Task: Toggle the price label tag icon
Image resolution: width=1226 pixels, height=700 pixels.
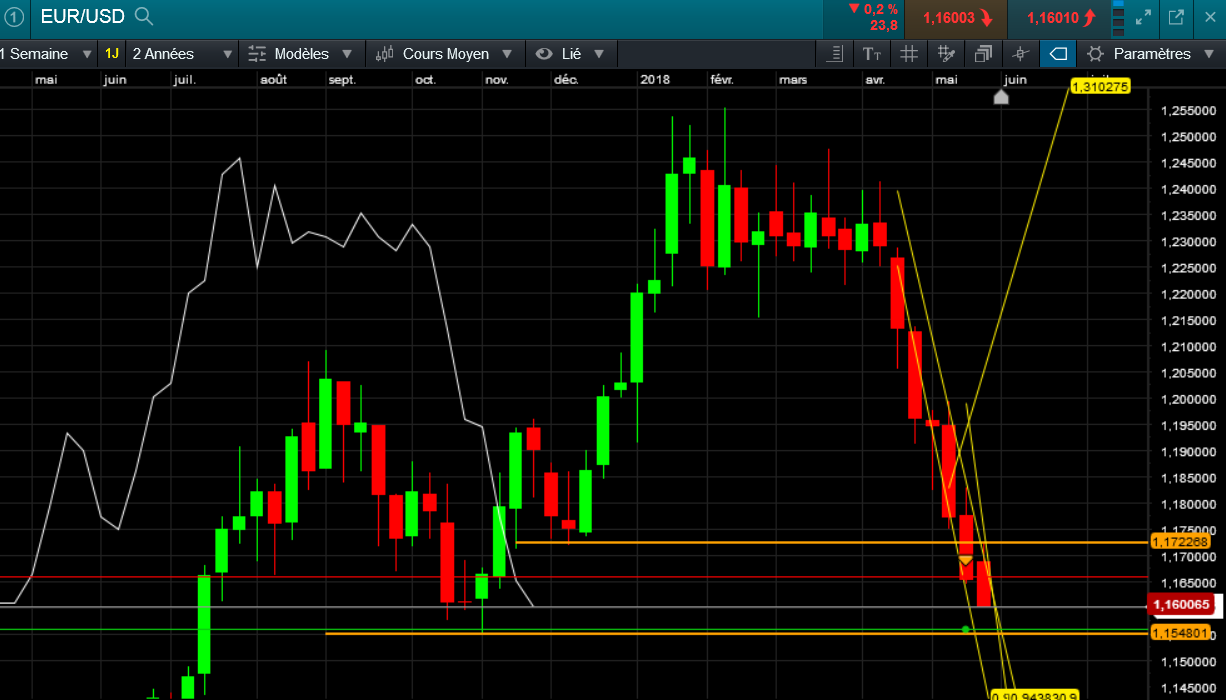Action: pos(1058,54)
